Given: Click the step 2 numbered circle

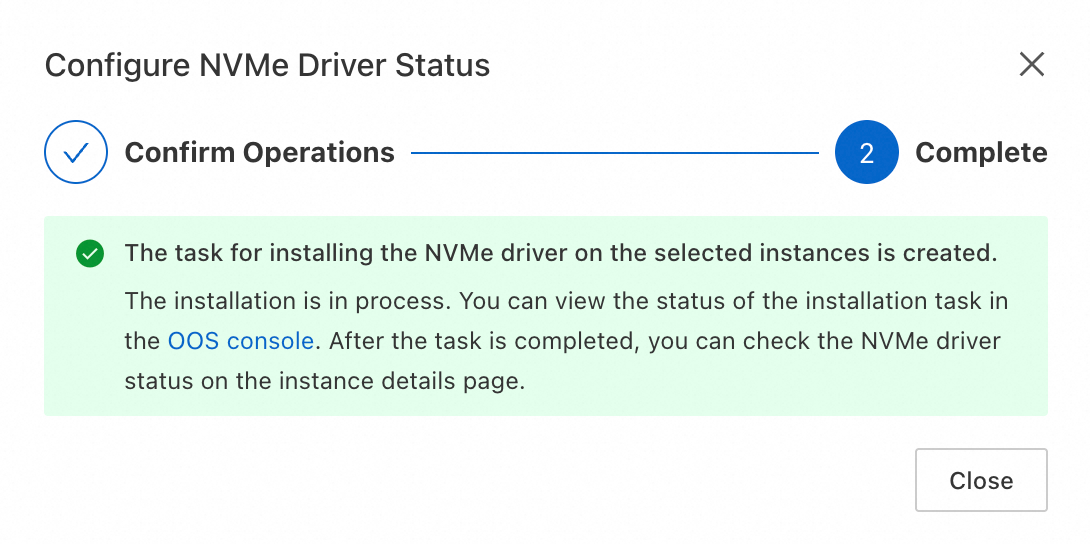Looking at the screenshot, I should pyautogui.click(x=866, y=153).
